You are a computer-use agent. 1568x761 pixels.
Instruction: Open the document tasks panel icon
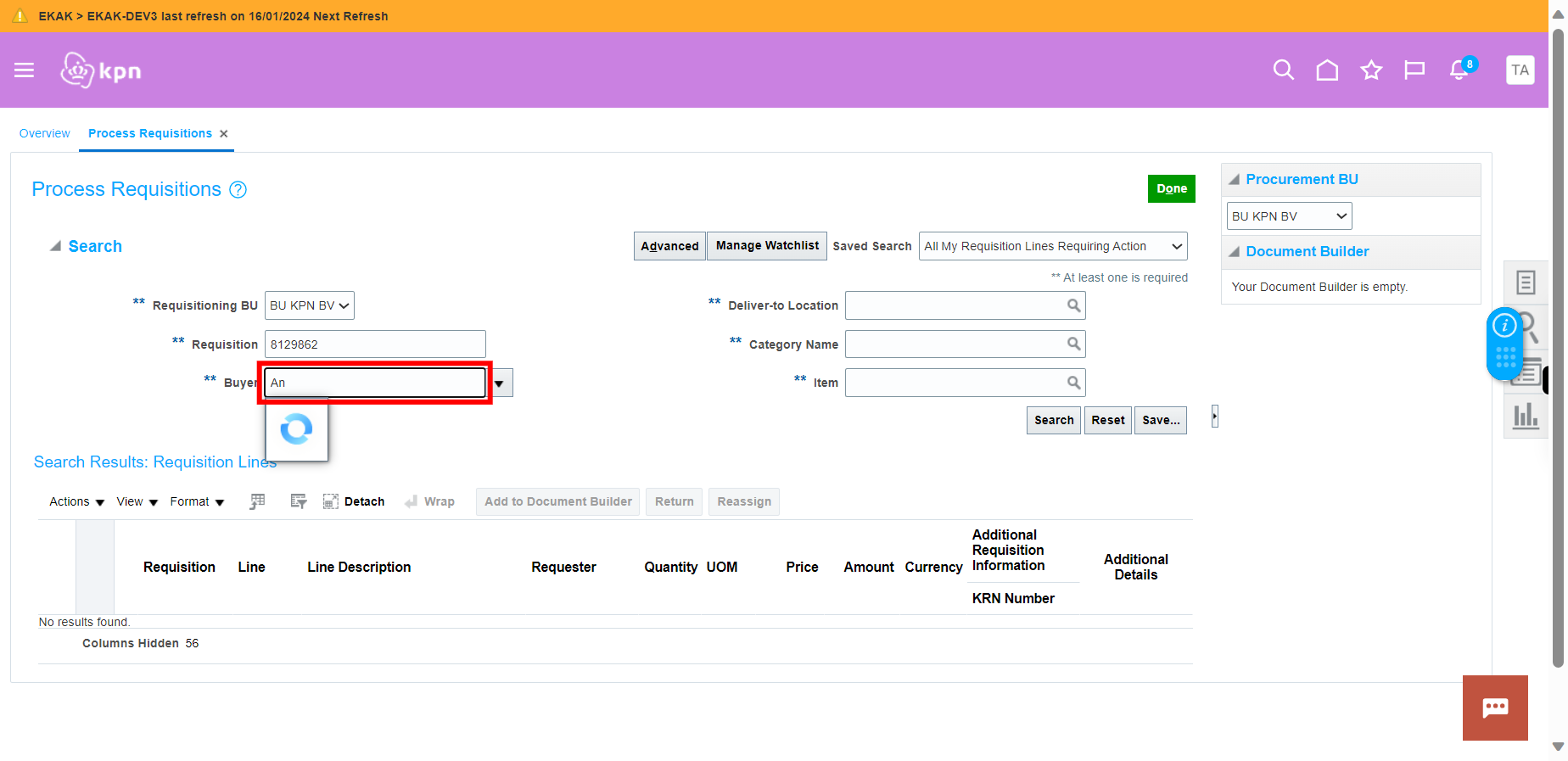(x=1526, y=283)
